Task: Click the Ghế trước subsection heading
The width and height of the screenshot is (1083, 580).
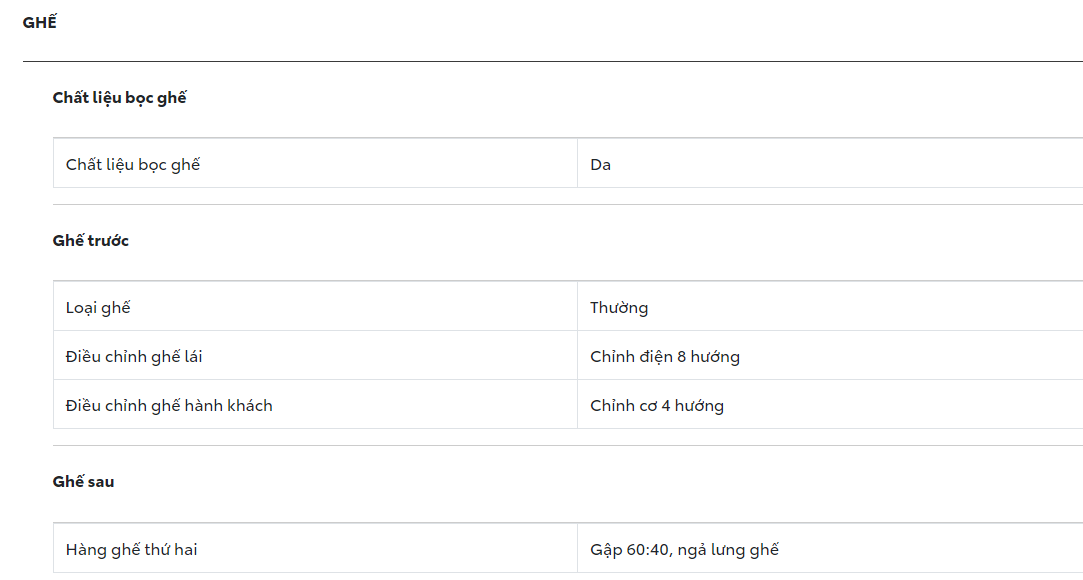Action: click(91, 241)
